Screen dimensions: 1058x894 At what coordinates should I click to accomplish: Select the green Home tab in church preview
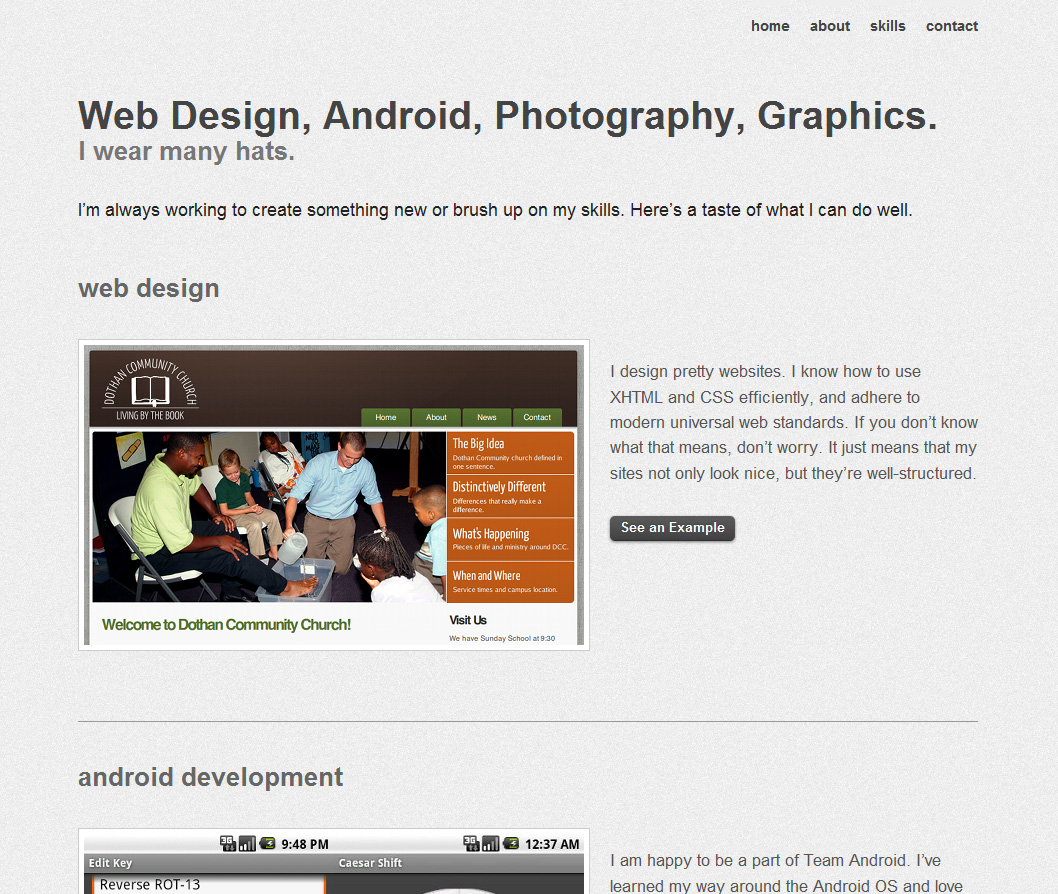pos(386,418)
